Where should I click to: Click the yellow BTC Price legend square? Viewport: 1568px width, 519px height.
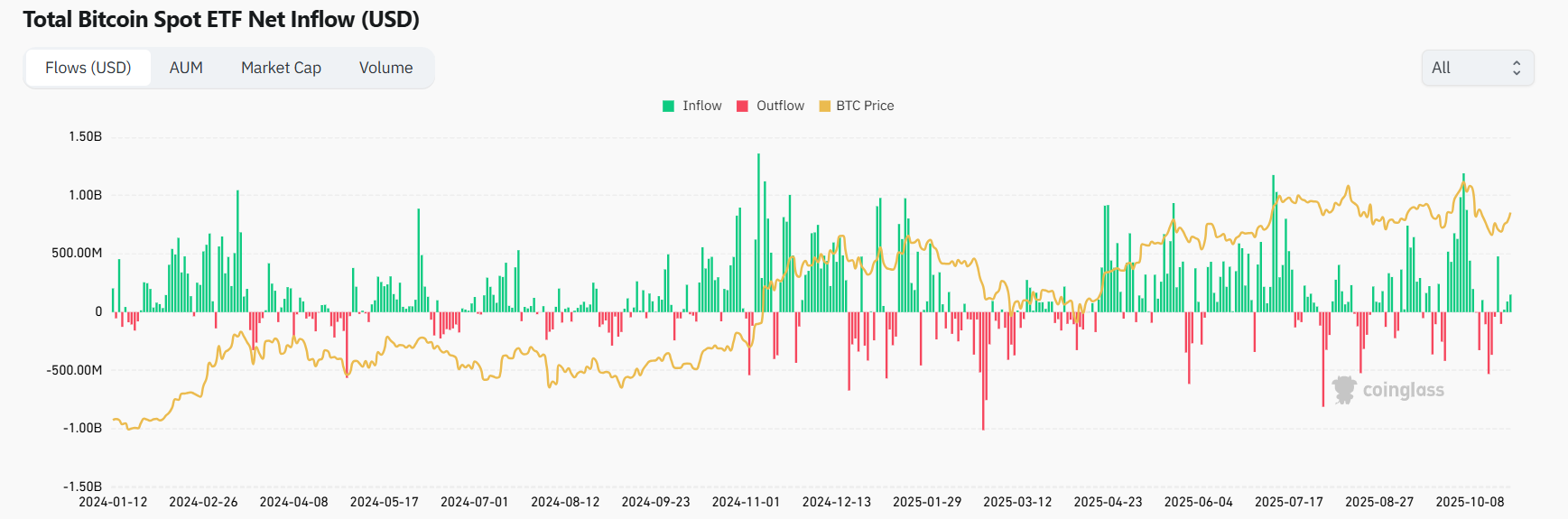point(824,106)
